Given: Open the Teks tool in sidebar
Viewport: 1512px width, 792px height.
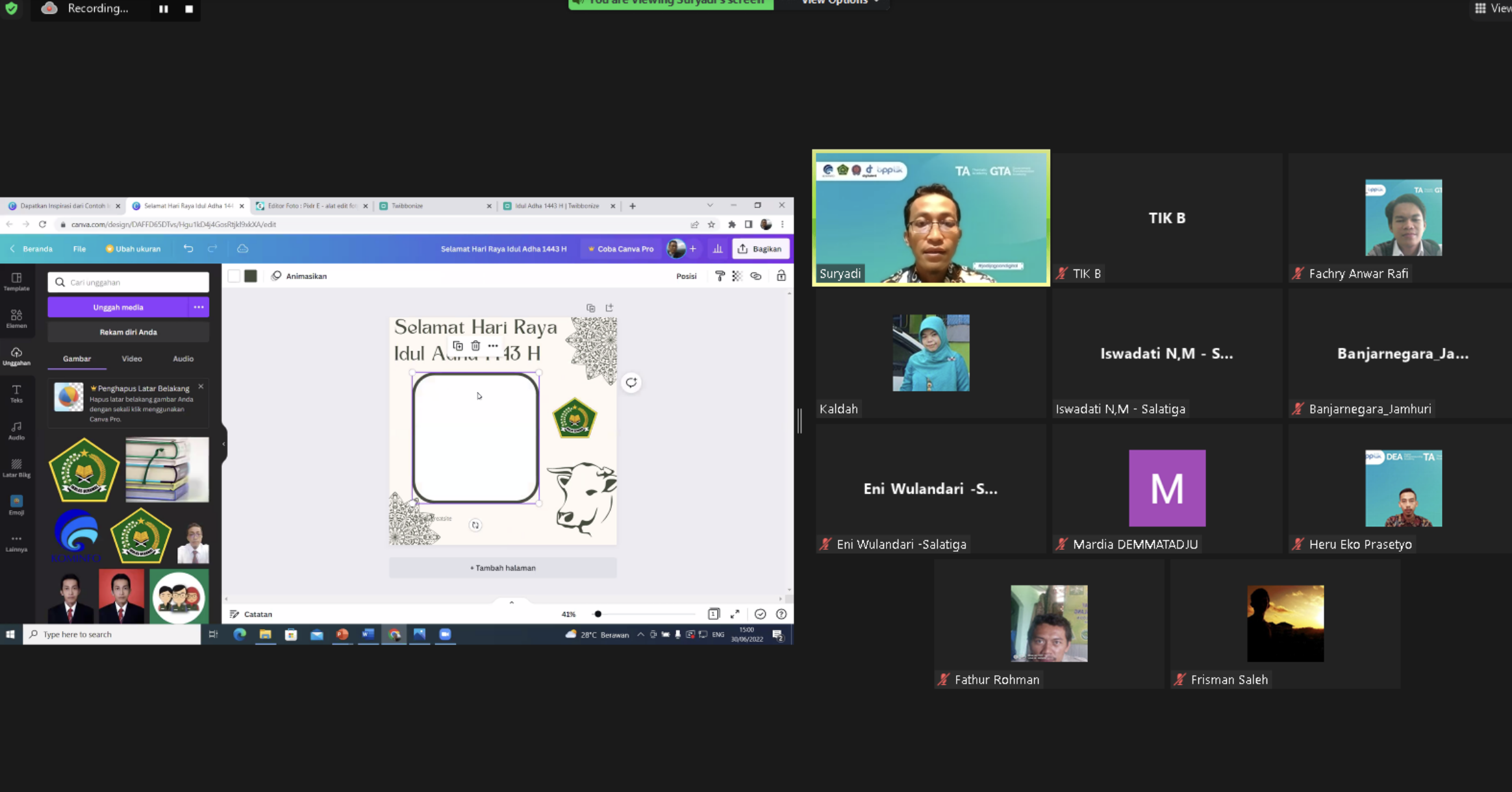Looking at the screenshot, I should click(x=16, y=393).
